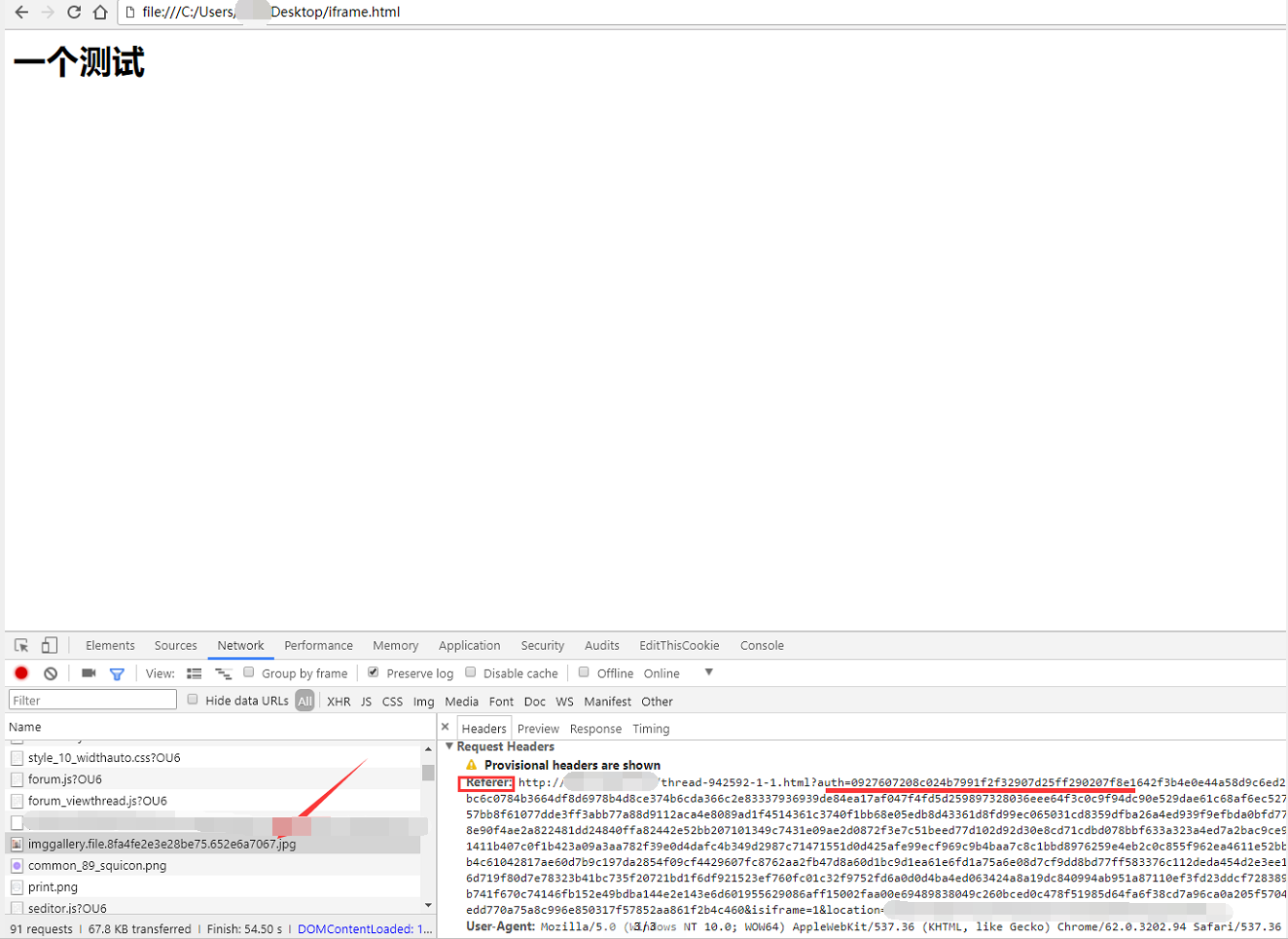This screenshot has height=939, width=1288.
Task: Select the imggallery.file jpg request
Action: [x=214, y=844]
